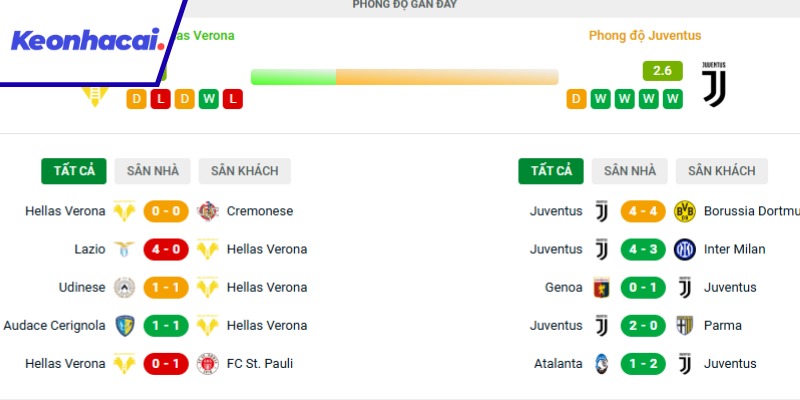Click the form comparison progress bar
Screen dimensions: 800x400
(404, 77)
